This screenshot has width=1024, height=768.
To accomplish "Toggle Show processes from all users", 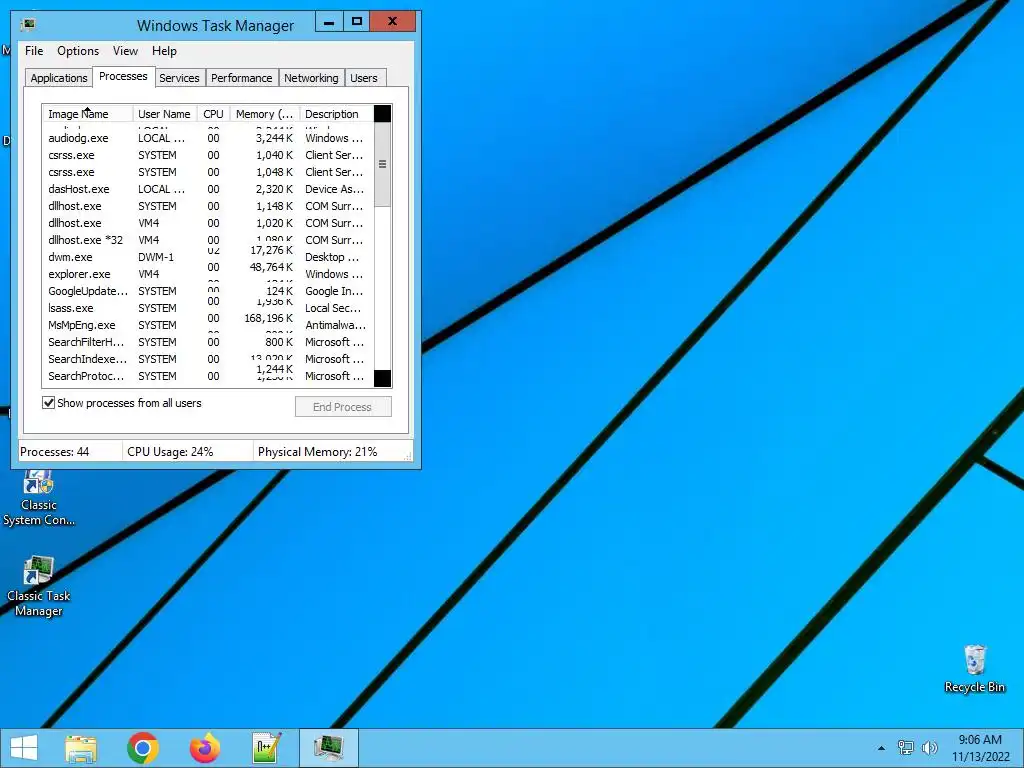I will [48, 402].
